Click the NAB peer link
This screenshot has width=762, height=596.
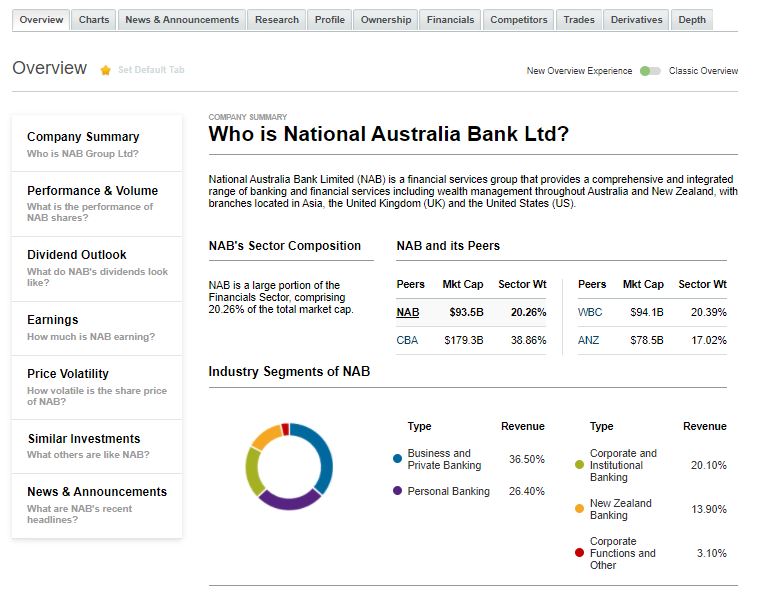point(407,313)
